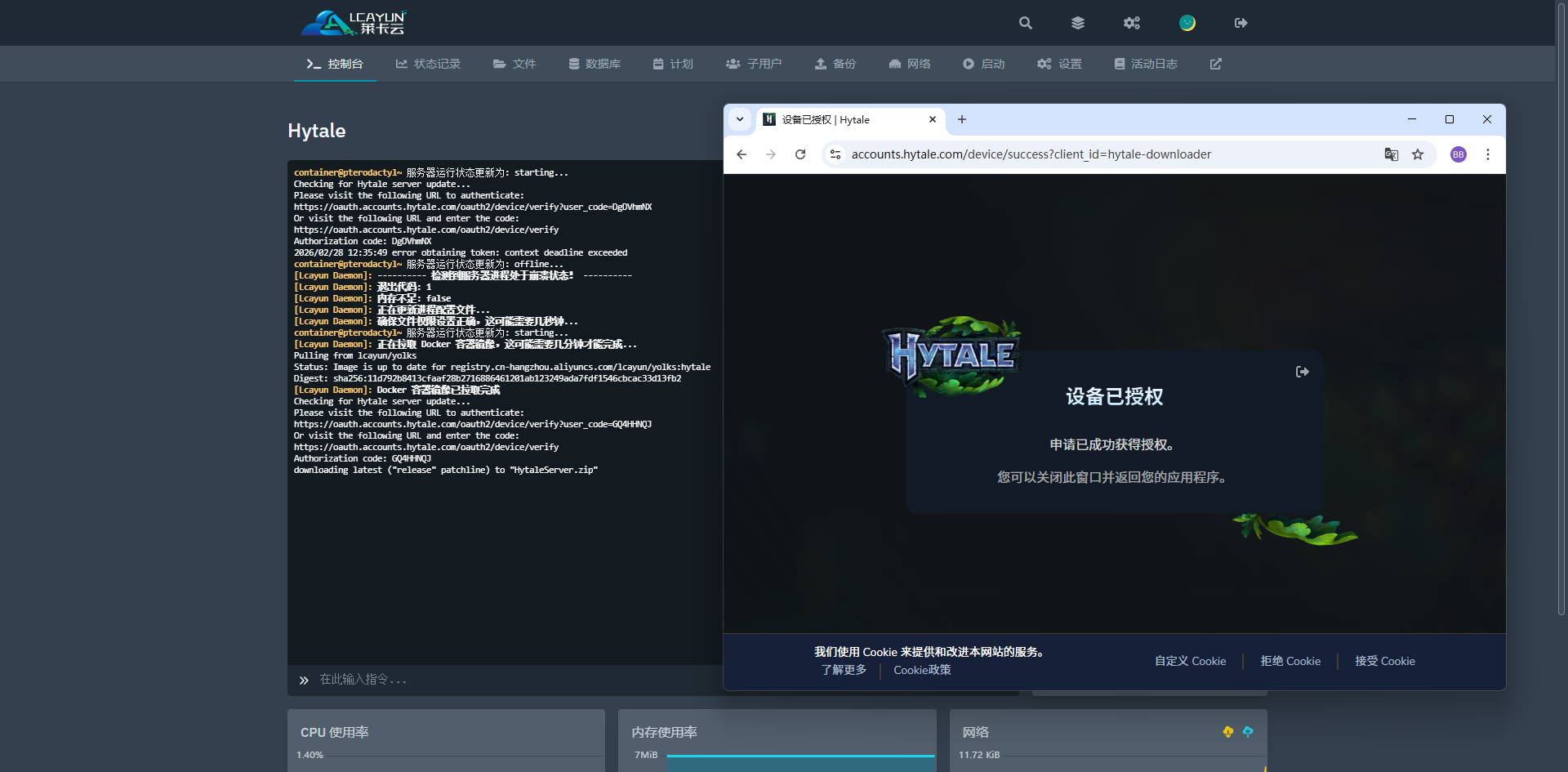Screen dimensions: 1568x772
Task: Reload the Hytale authorization page
Action: click(800, 154)
